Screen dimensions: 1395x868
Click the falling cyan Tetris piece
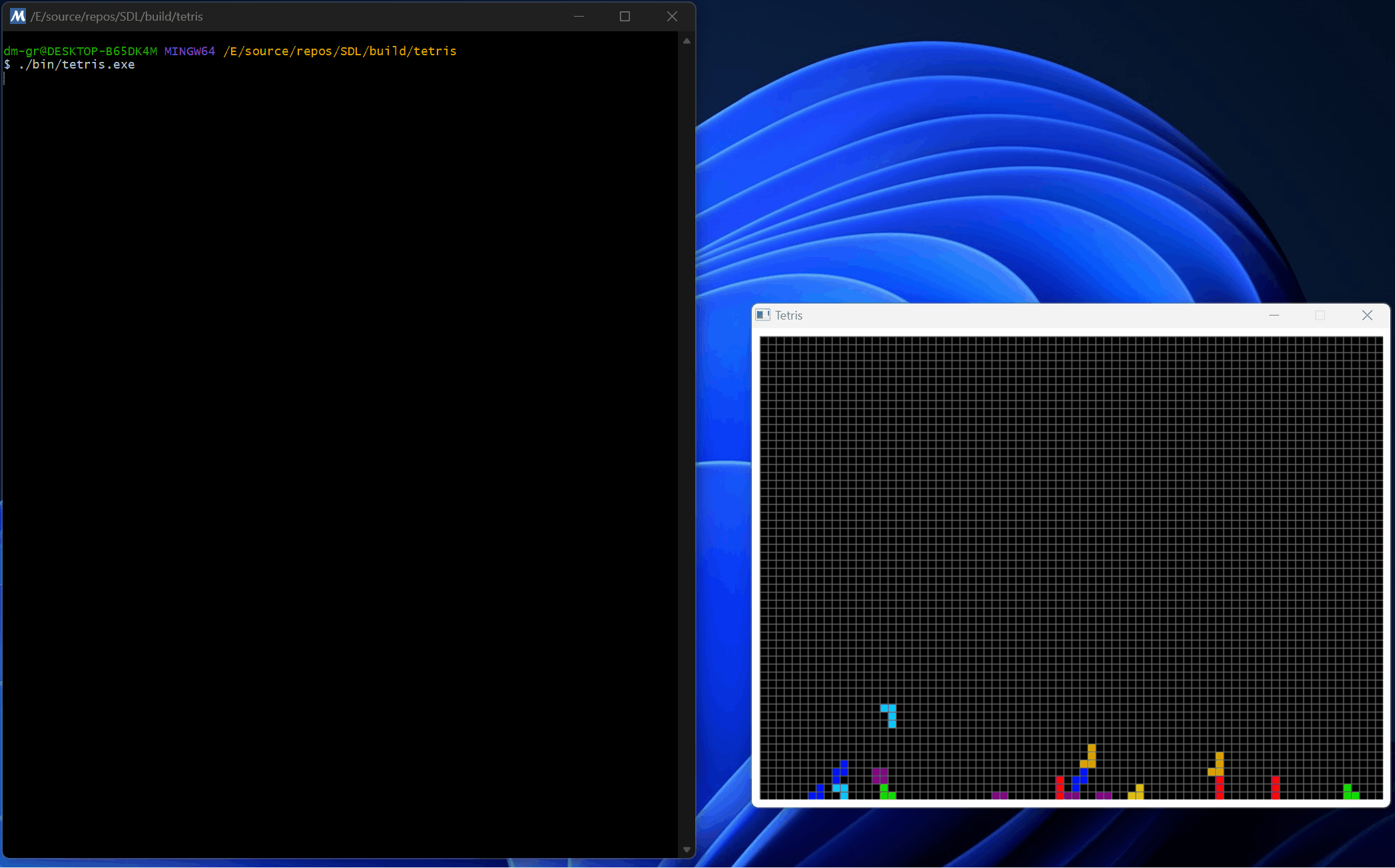click(892, 716)
